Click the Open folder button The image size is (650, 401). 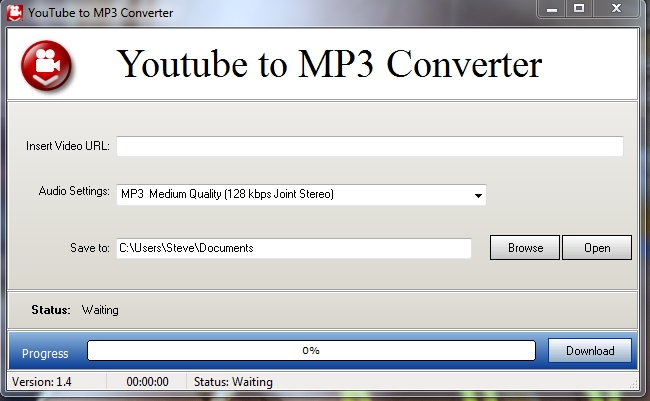(597, 248)
